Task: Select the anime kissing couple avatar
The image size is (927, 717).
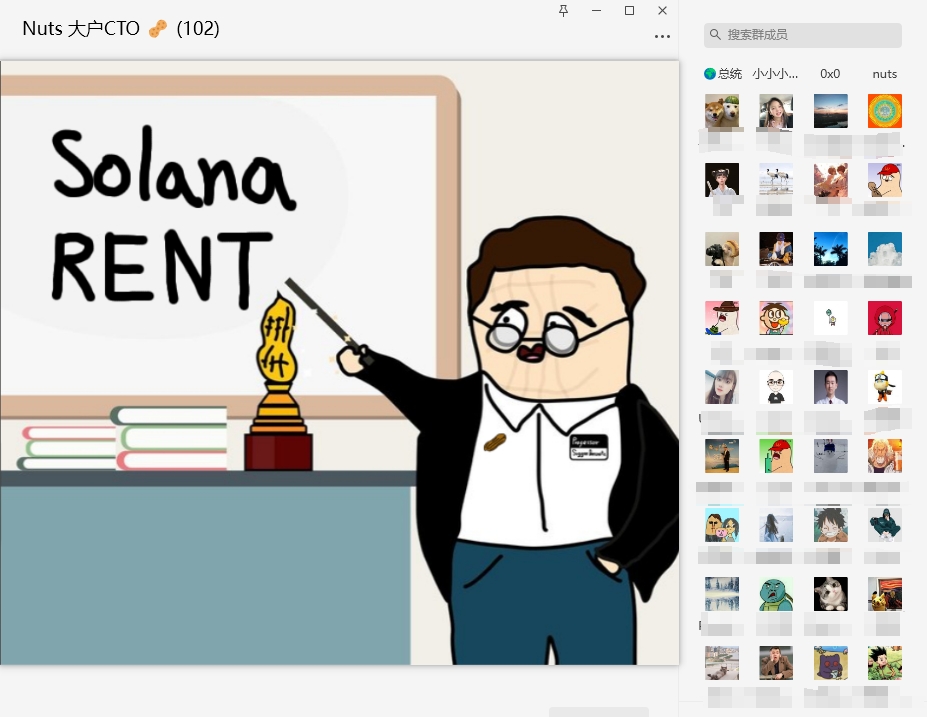Action: (x=831, y=180)
